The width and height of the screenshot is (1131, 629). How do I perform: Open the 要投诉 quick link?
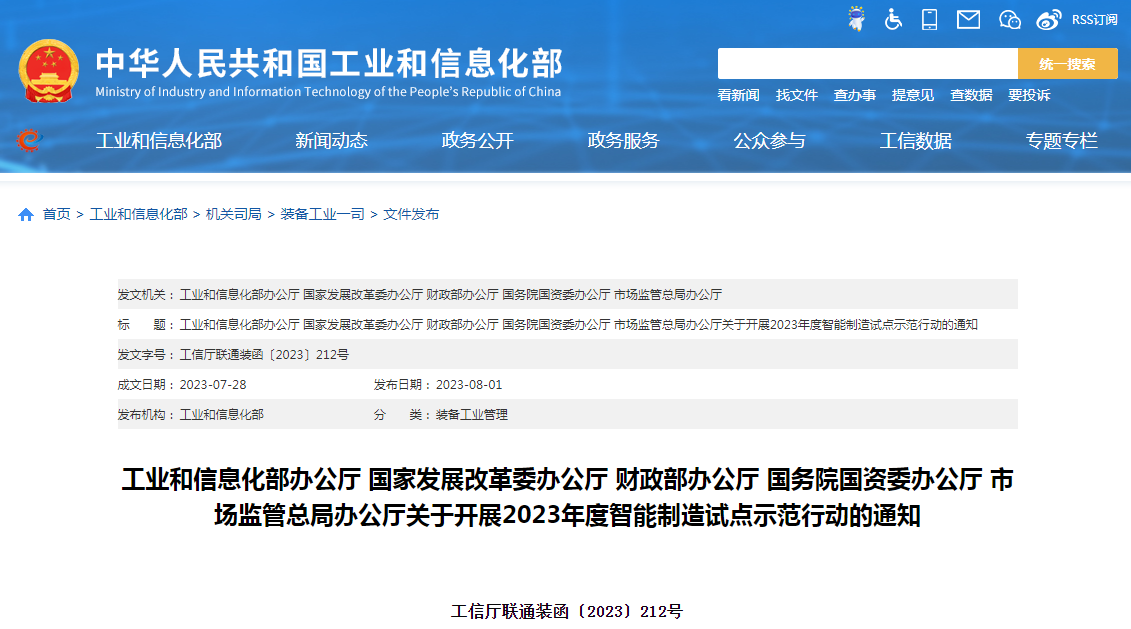[x=1029, y=95]
